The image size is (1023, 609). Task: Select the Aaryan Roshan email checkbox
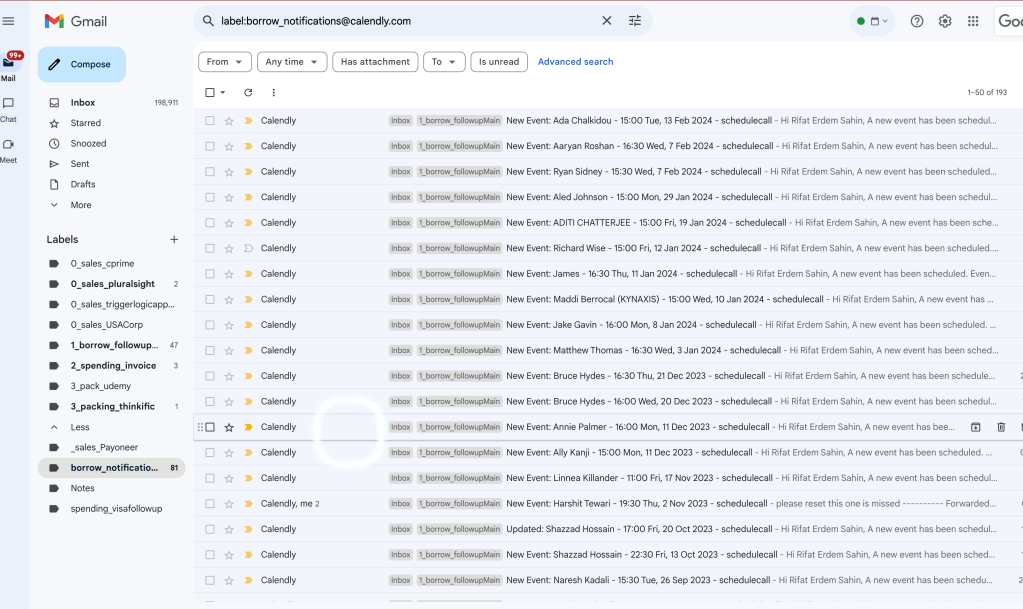point(209,146)
